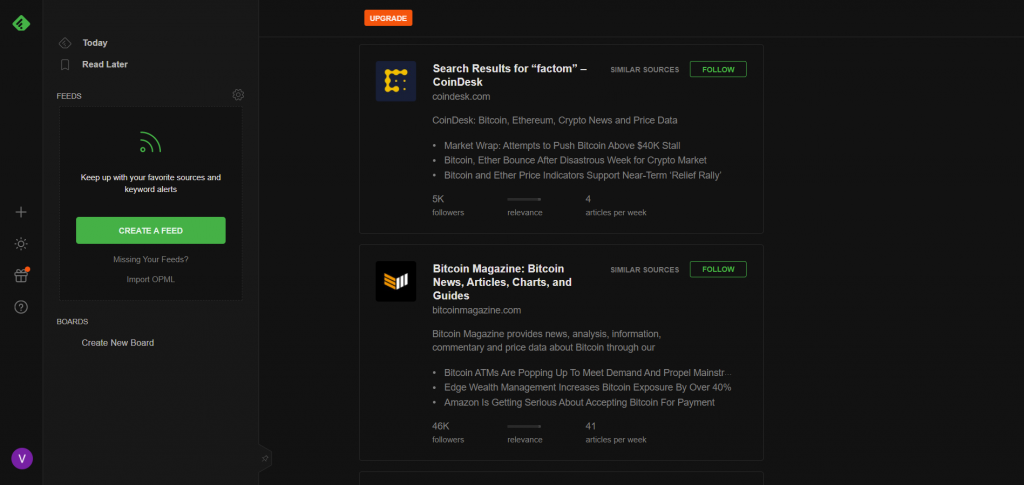Open the gift box icon
Viewport: 1024px width, 485px height.
[x=21, y=275]
